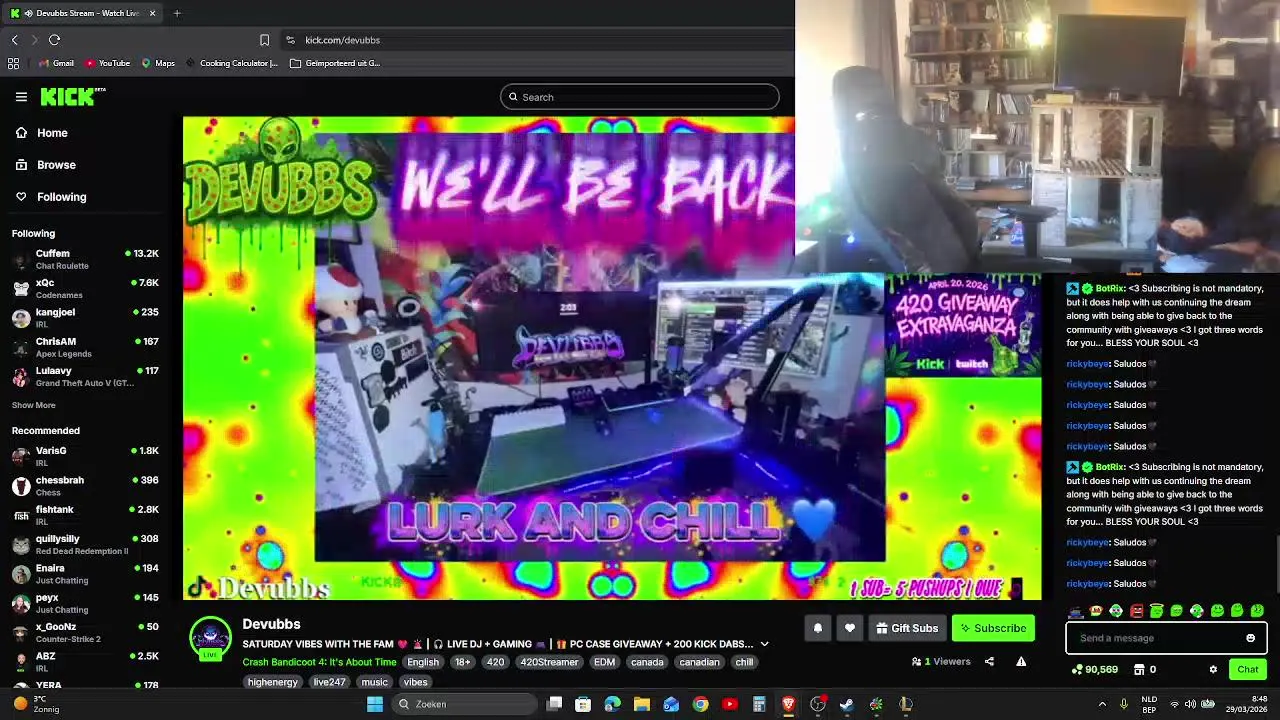Viewport: 1280px width, 720px height.
Task: Open the apps grid icon in bookmarks bar
Action: click(13, 63)
